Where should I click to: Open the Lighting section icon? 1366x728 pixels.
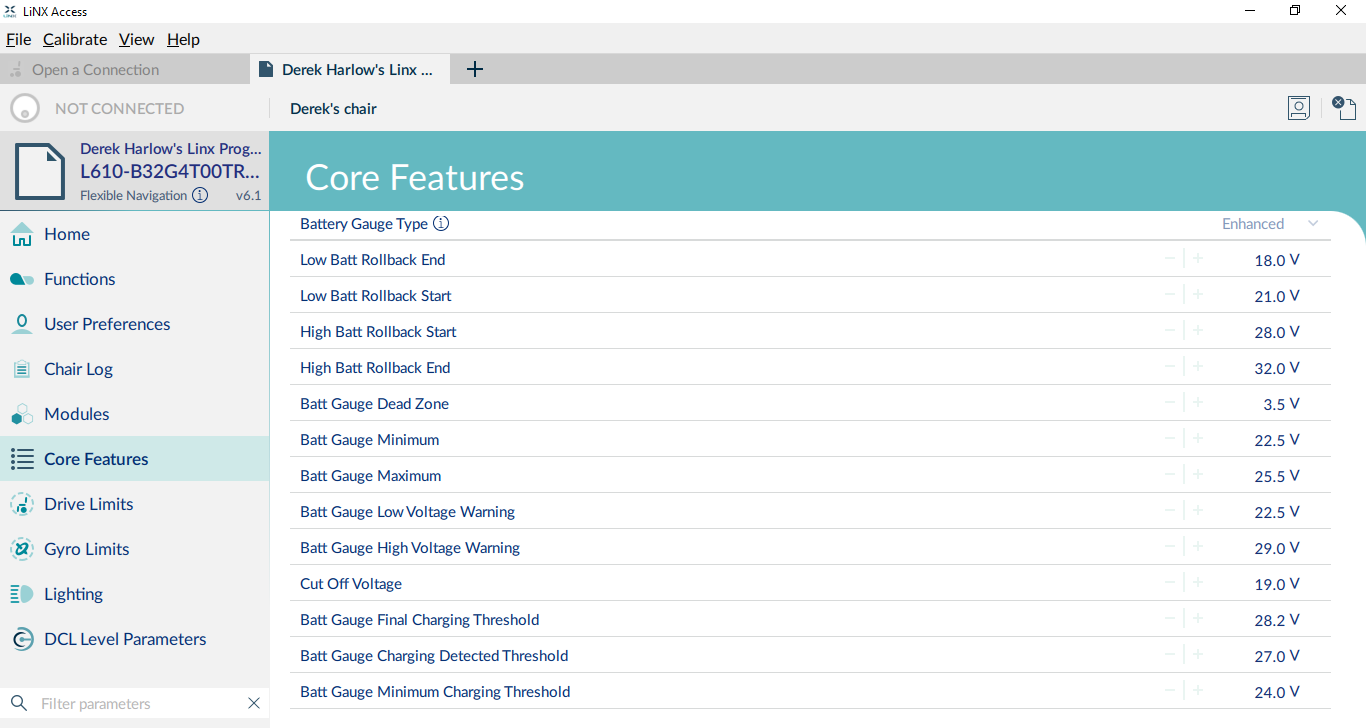click(x=21, y=594)
